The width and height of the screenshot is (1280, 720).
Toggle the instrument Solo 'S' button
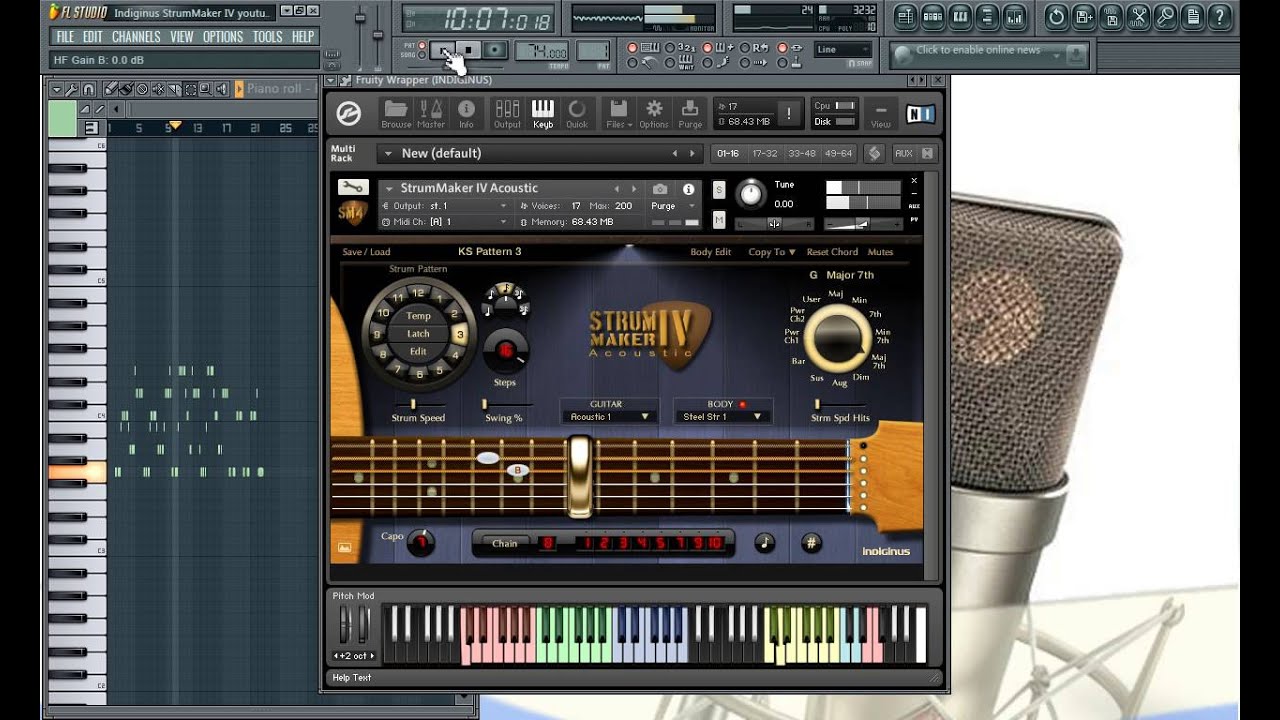718,190
